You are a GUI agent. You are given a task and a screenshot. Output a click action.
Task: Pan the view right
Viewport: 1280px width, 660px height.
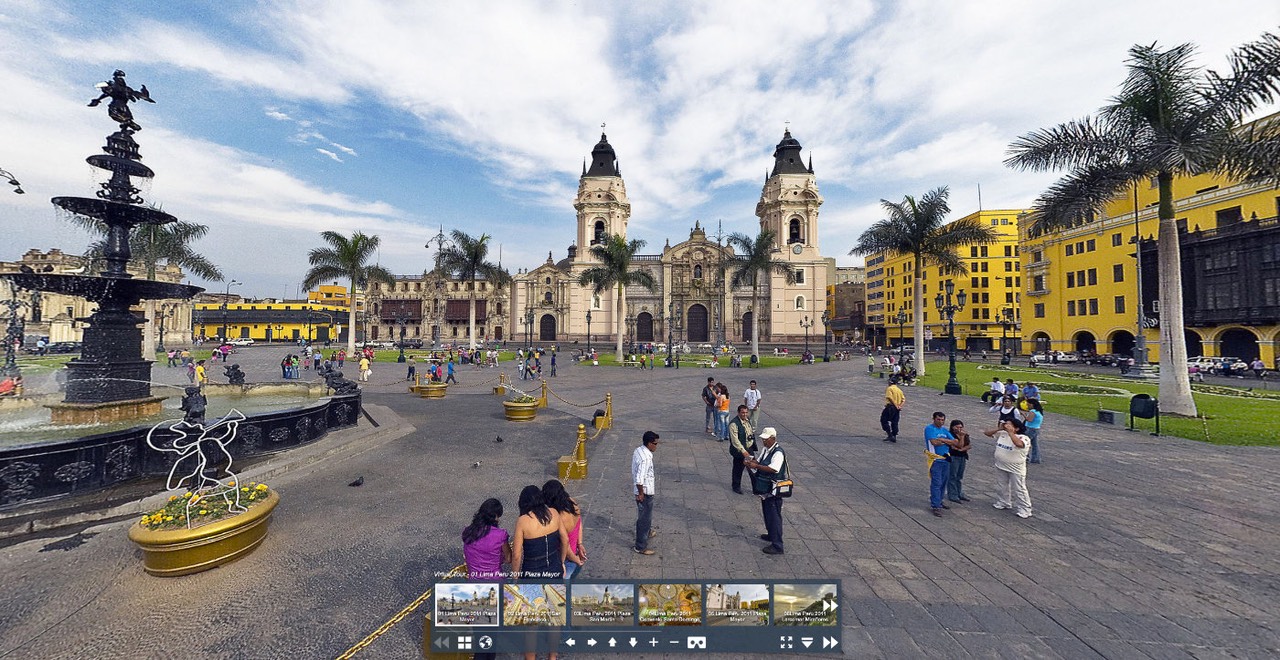(592, 642)
